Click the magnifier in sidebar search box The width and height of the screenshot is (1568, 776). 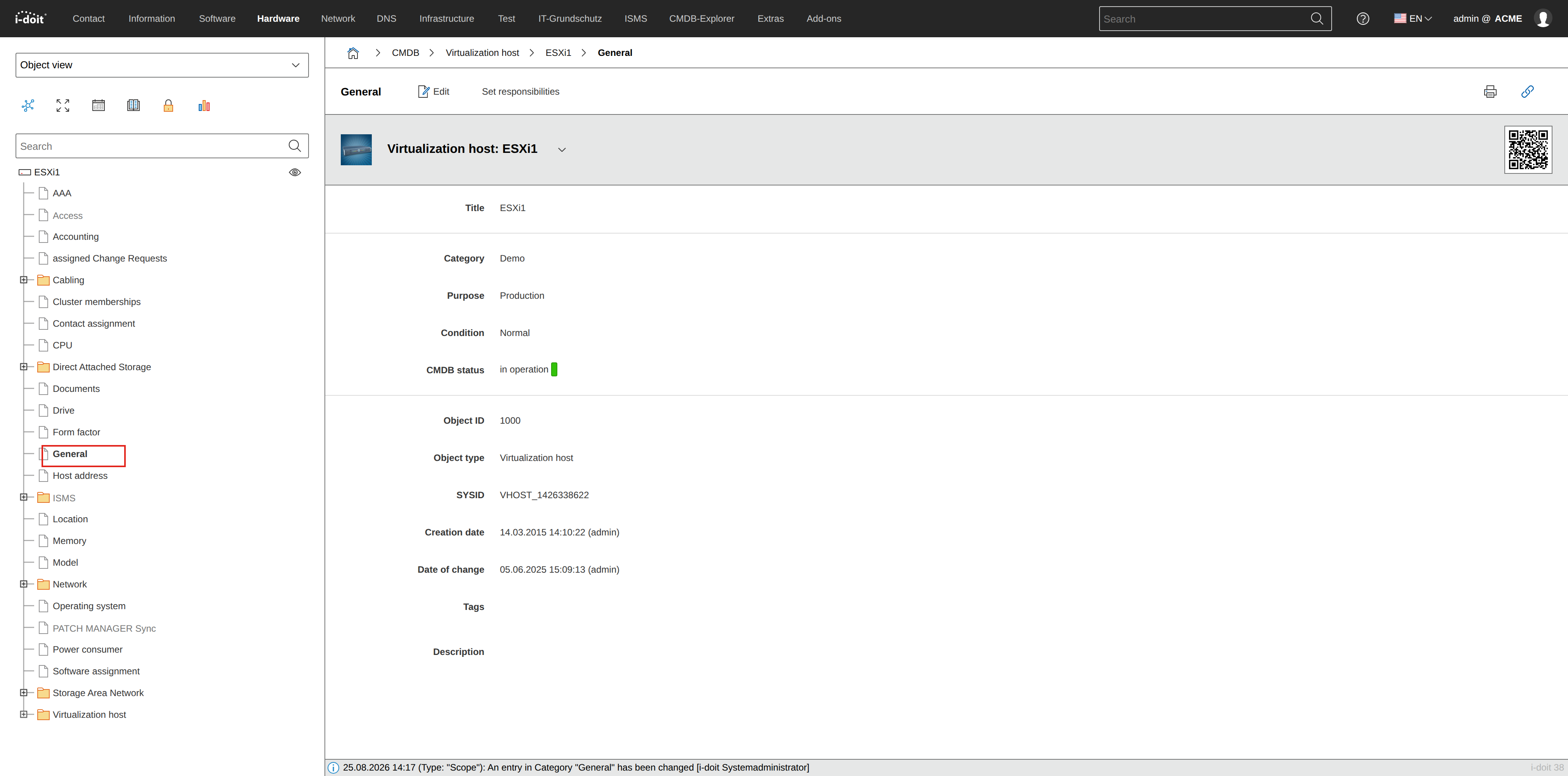pyautogui.click(x=295, y=146)
